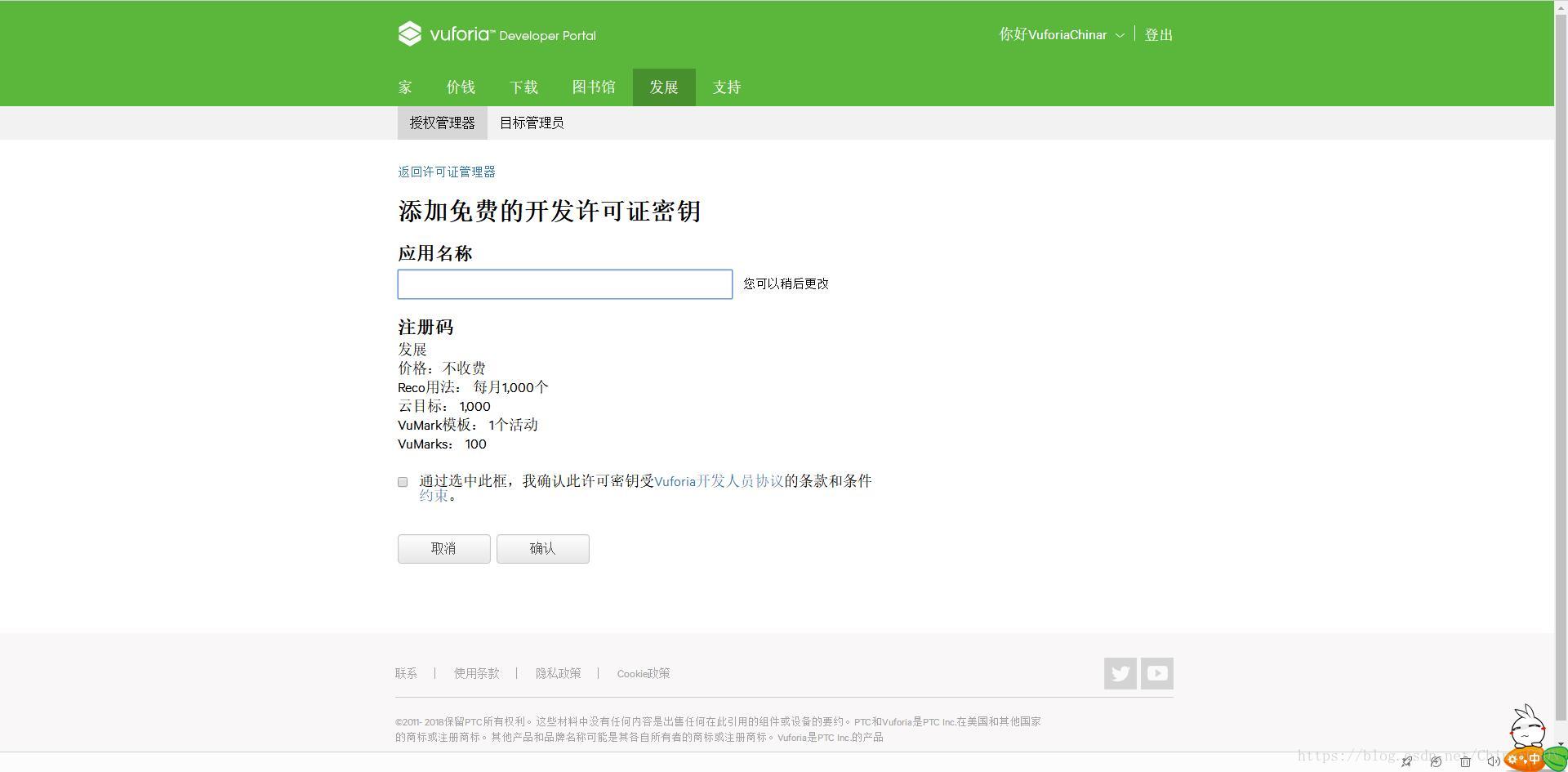1568x772 pixels.
Task: Focus the 应用名称 text input field
Action: click(565, 284)
